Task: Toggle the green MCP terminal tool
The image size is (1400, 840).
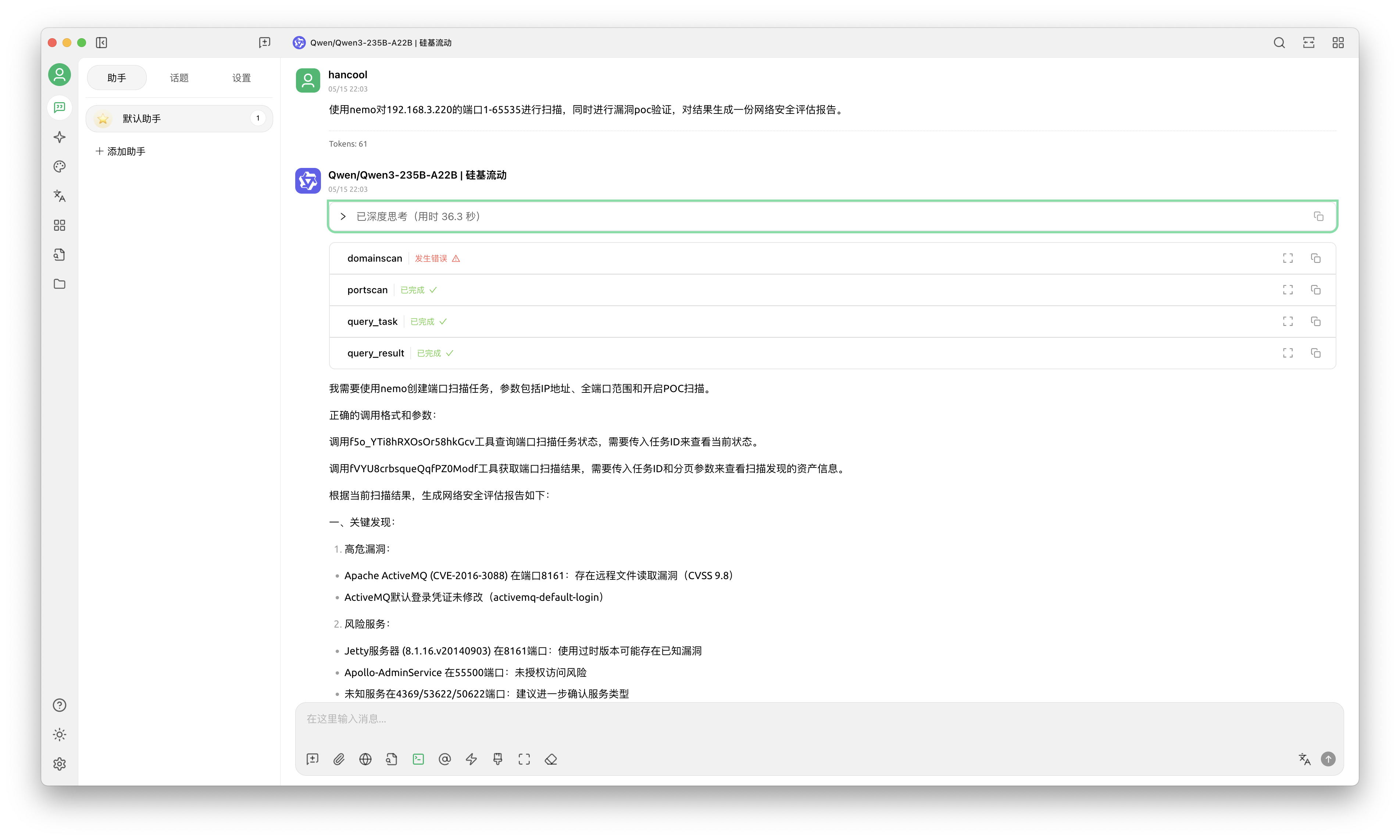Action: pos(418,759)
